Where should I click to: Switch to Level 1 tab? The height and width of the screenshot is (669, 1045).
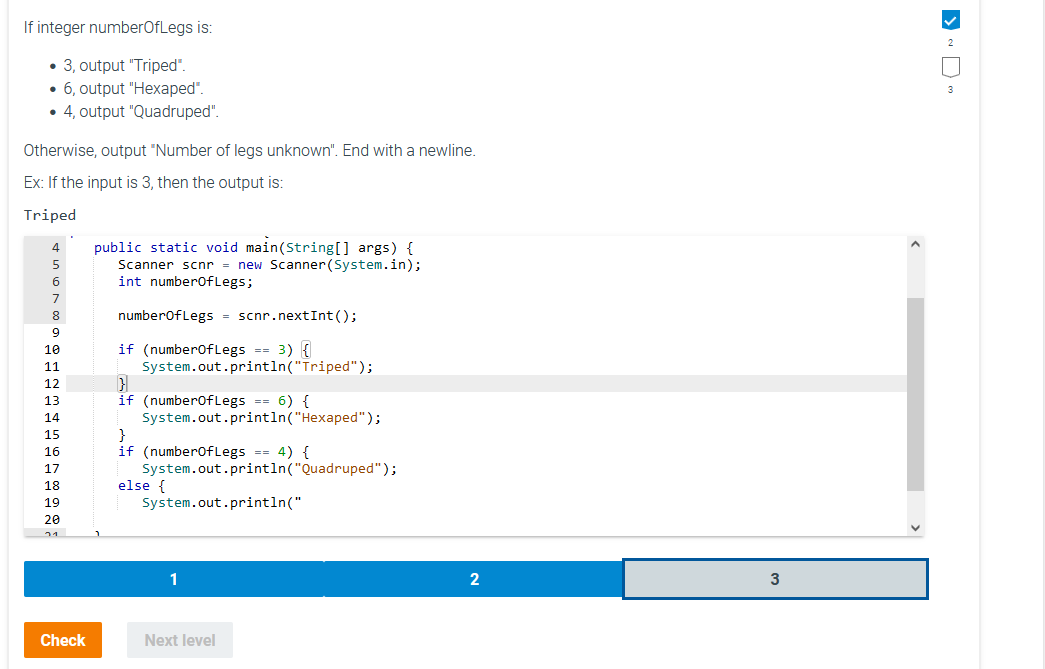pos(173,578)
